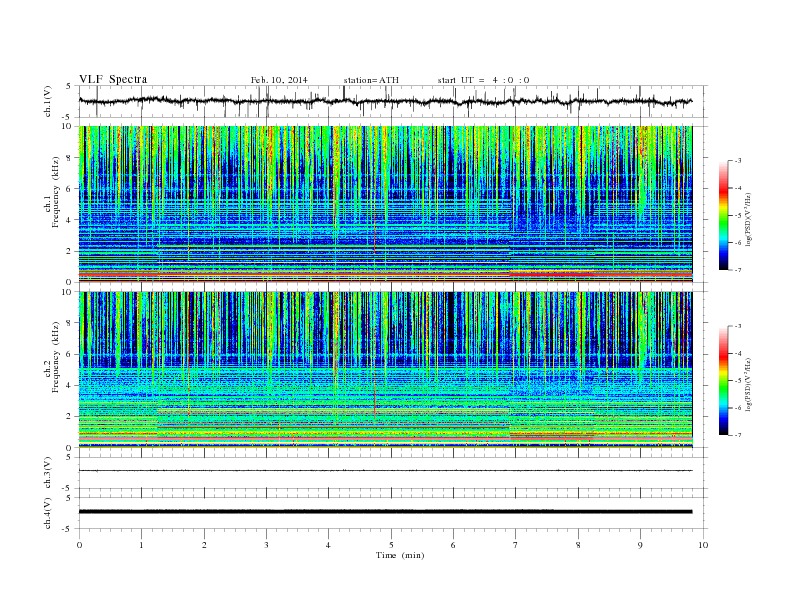
Task: Click the ch.2 spectrogram color scale bar
Action: pyautogui.click(x=723, y=381)
